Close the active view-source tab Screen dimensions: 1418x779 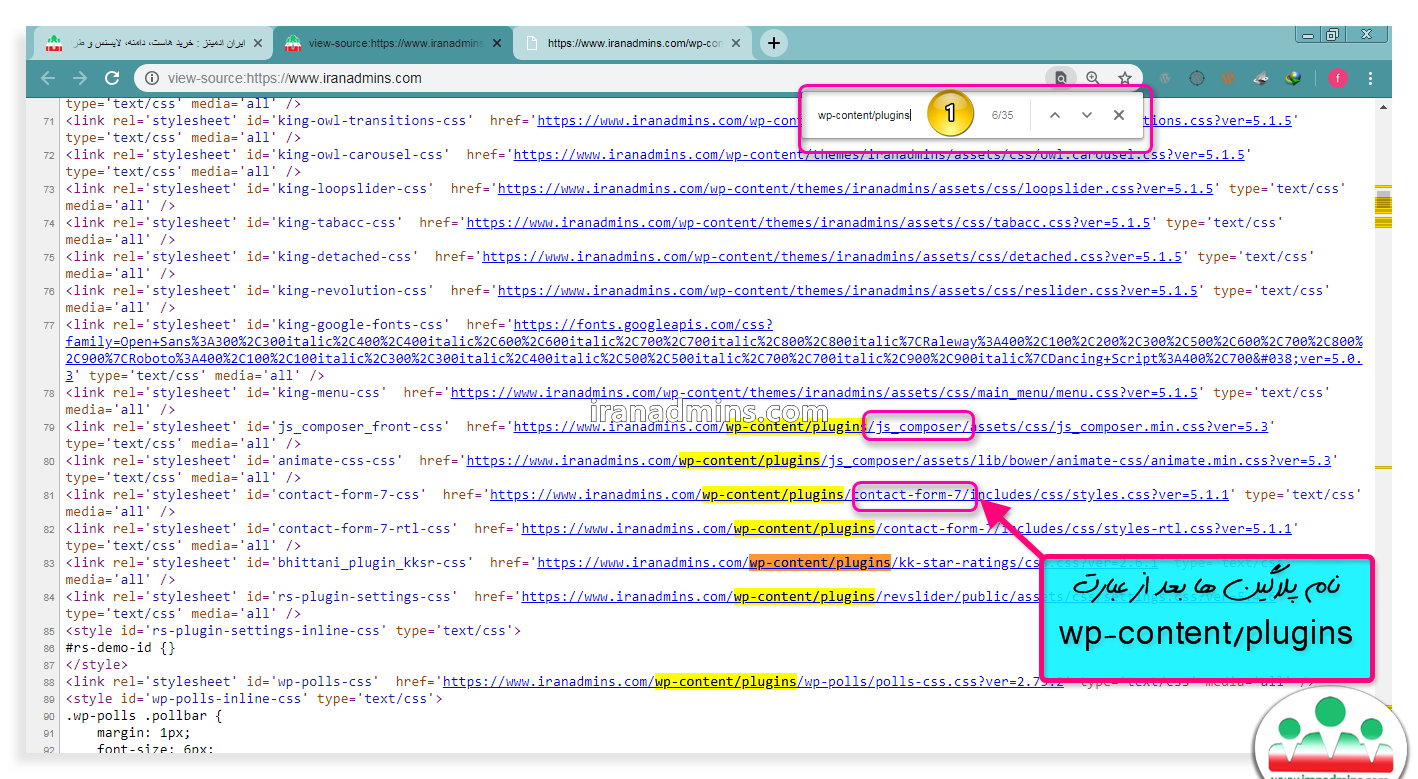click(x=499, y=43)
